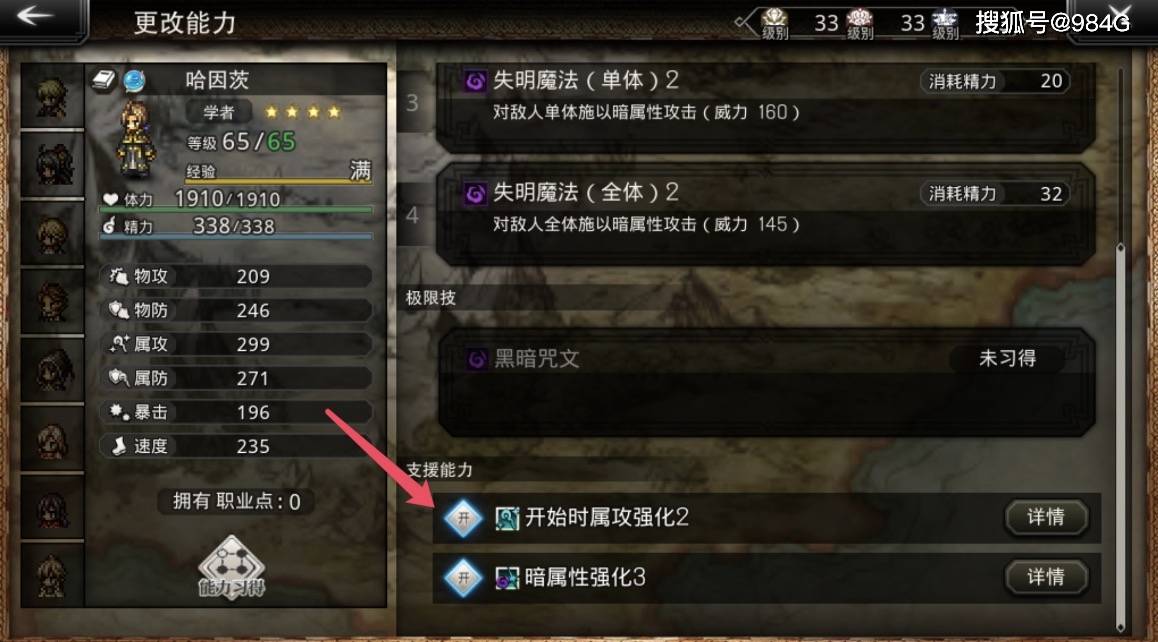Tap the back arrow in the header
Screen dimensions: 1158x642
click(x=34, y=16)
